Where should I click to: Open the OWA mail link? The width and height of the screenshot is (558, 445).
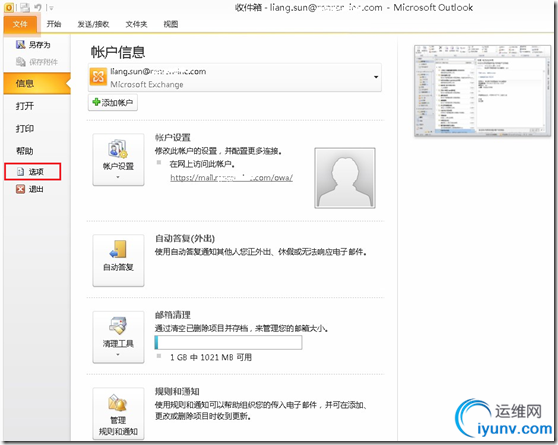pos(231,178)
